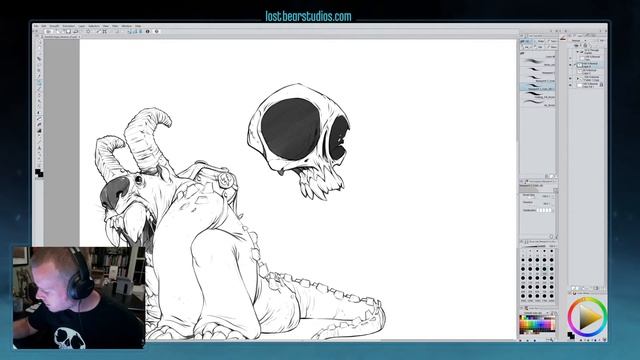Image resolution: width=640 pixels, height=360 pixels.
Task: Open the Help menu
Action: coord(138,26)
